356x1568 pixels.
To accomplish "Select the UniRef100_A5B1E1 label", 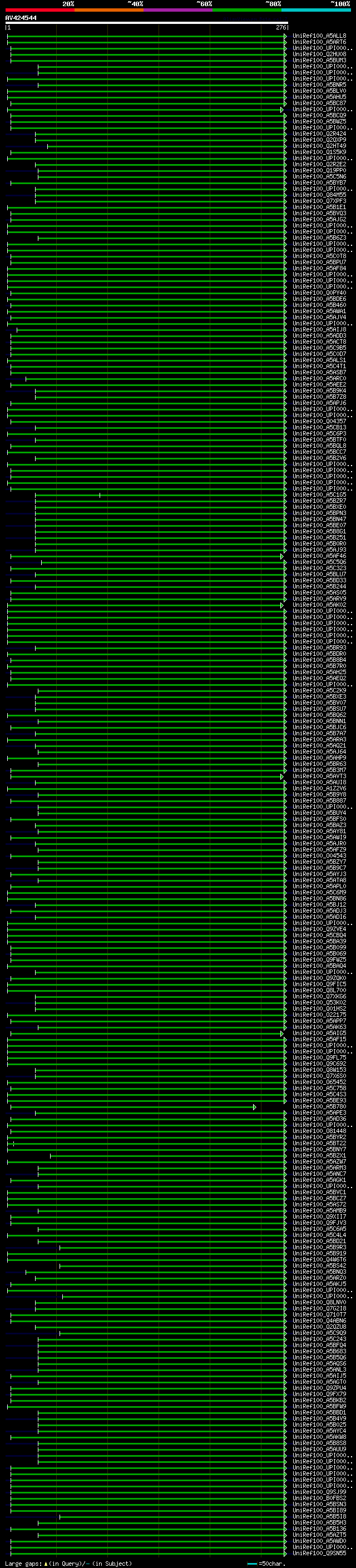I will click(x=319, y=207).
